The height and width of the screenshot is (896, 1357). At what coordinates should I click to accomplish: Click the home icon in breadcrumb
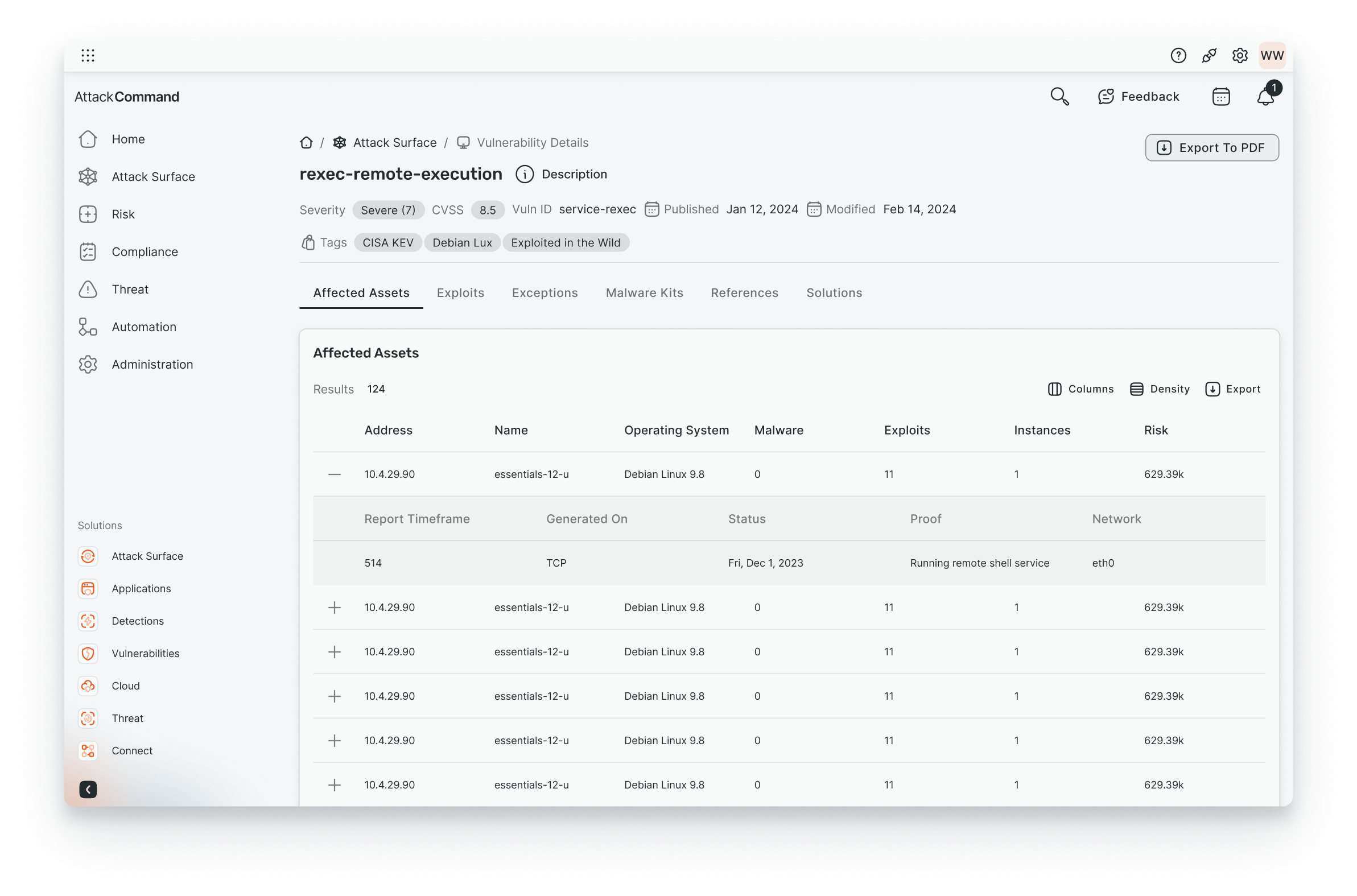[306, 143]
